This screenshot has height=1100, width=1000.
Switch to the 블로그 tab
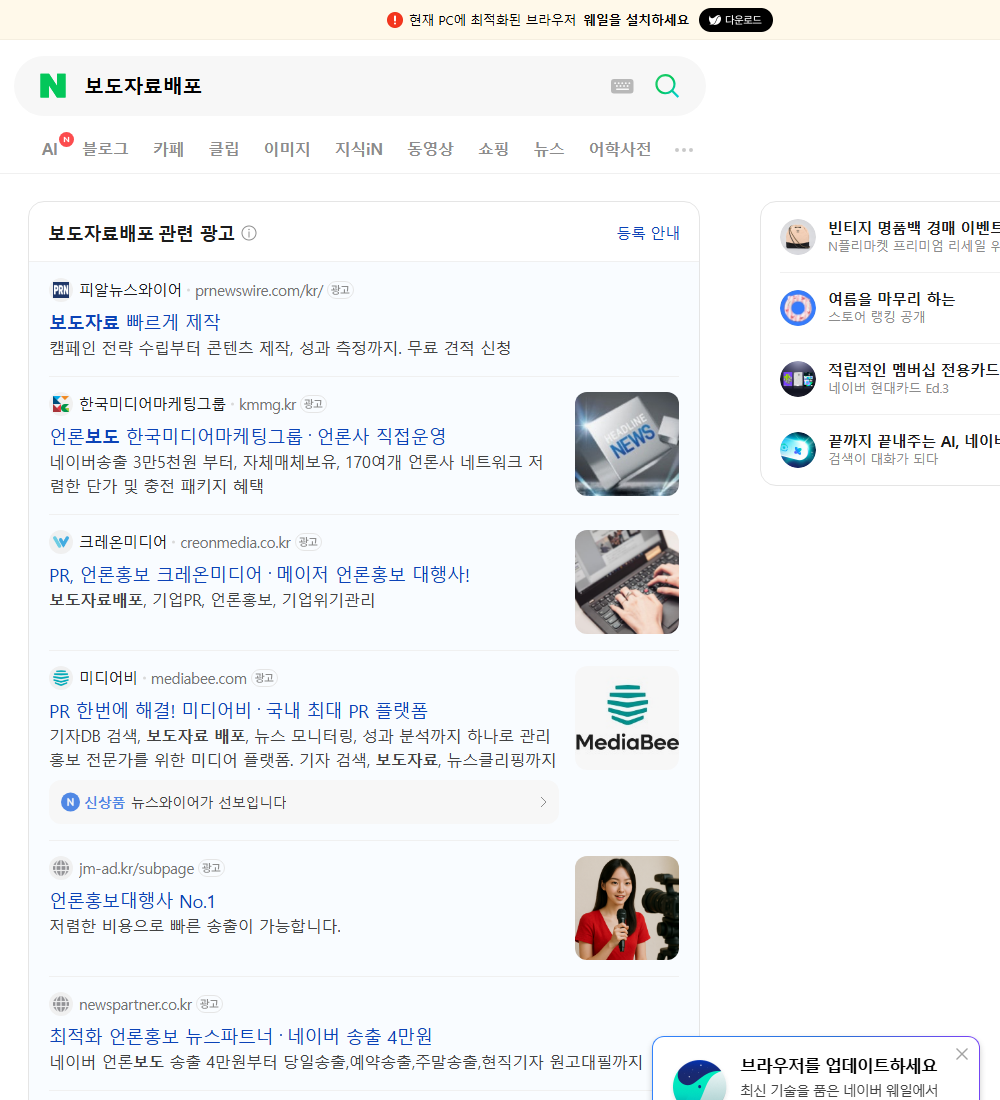click(105, 149)
